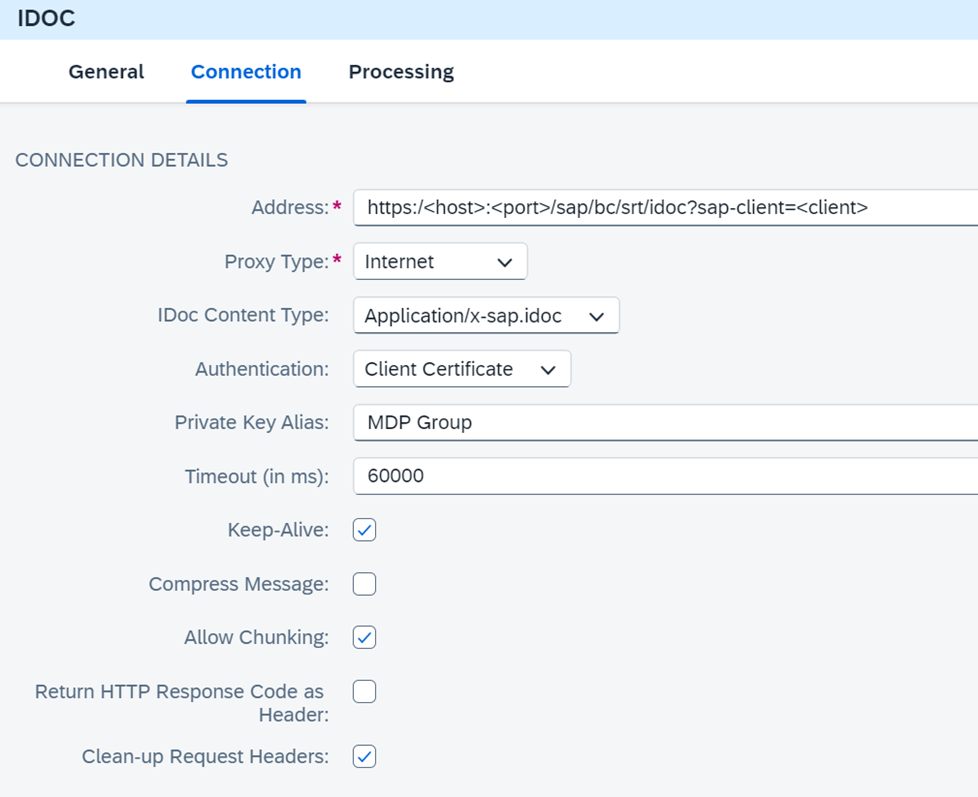This screenshot has width=978, height=797.
Task: Select the Connection tab
Action: [x=246, y=72]
